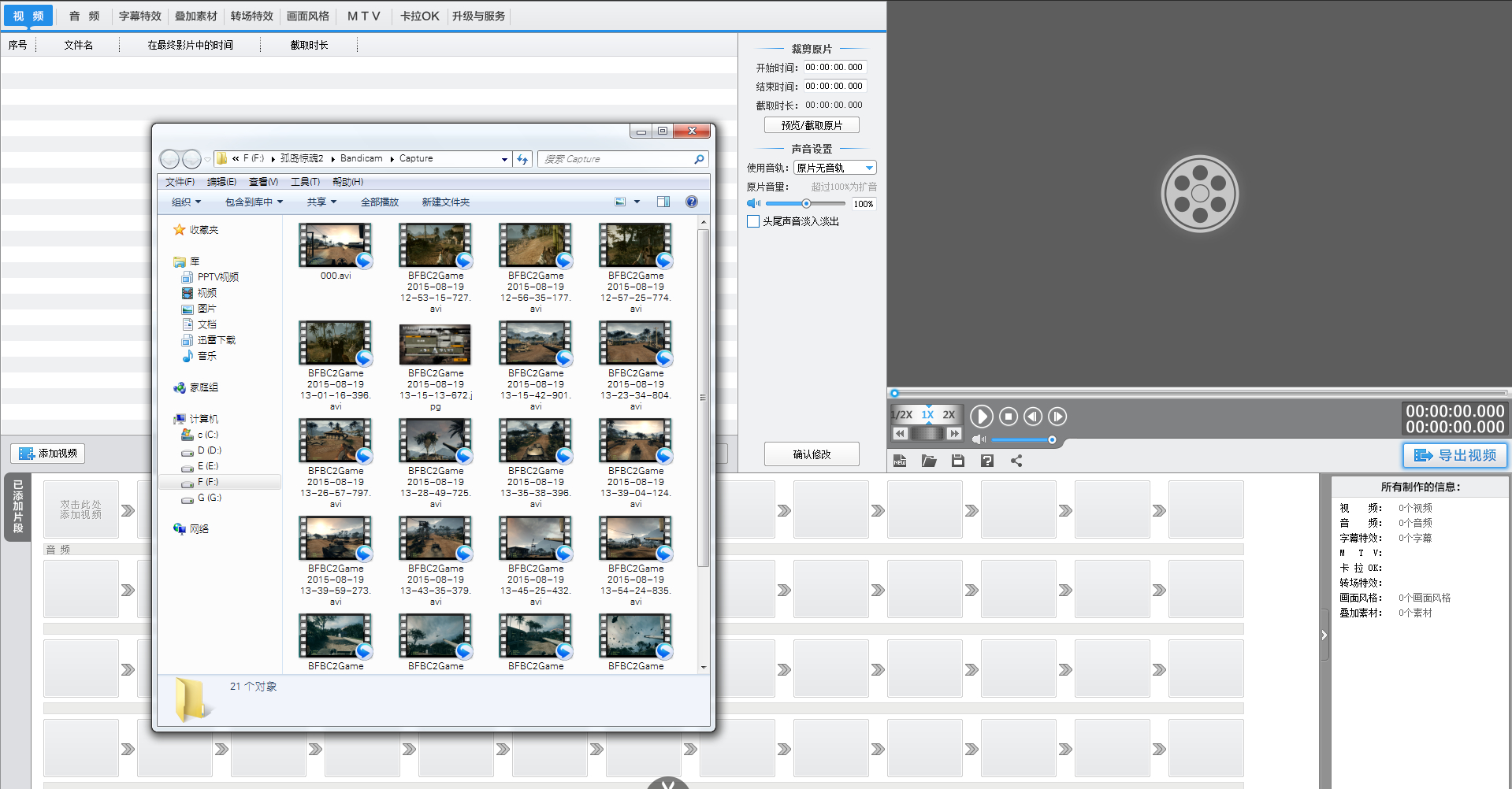Viewport: 1512px width, 789px height.
Task: Click the Explorer help icon
Action: (x=691, y=202)
